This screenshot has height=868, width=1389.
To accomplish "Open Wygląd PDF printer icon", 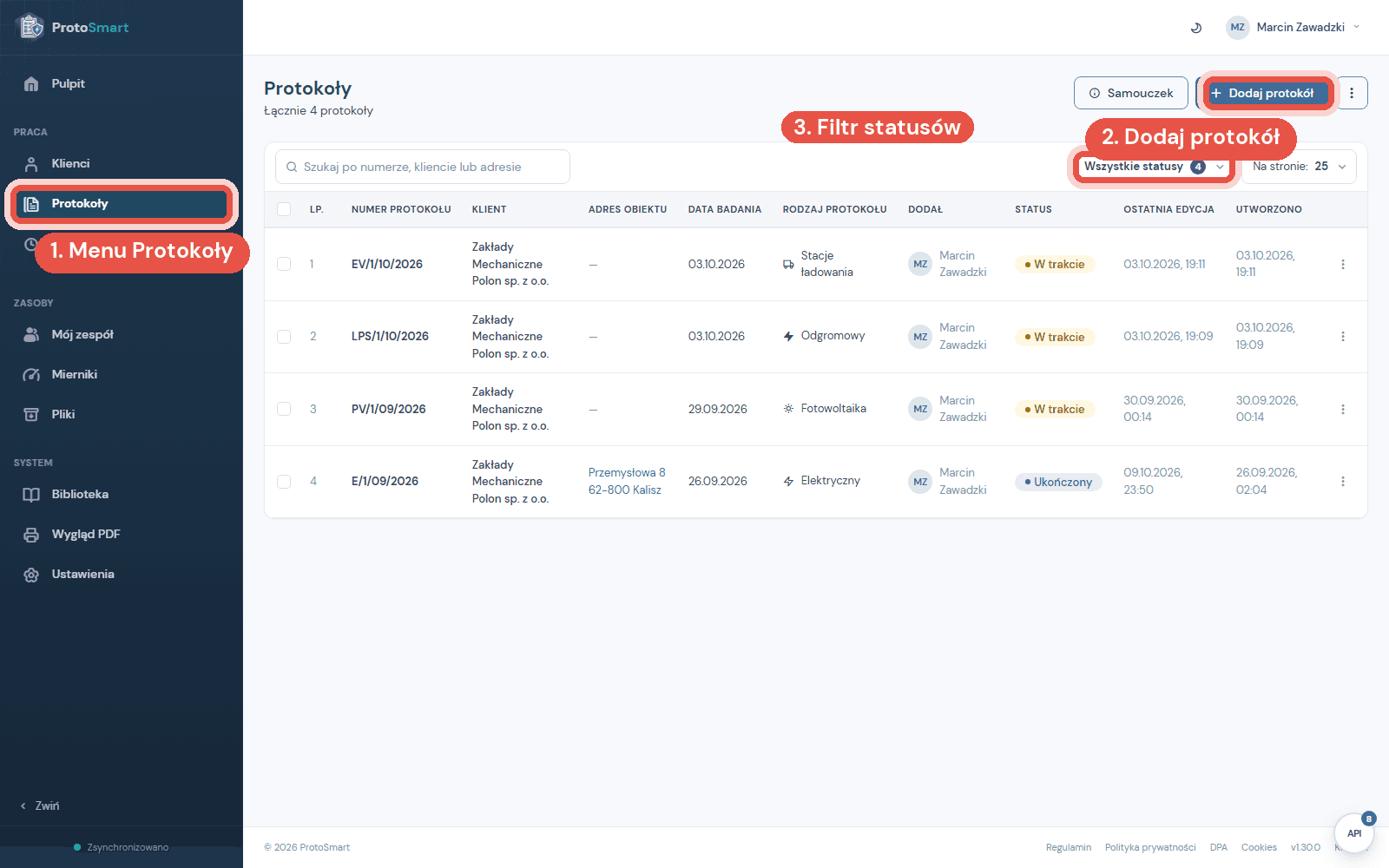I will (31, 534).
